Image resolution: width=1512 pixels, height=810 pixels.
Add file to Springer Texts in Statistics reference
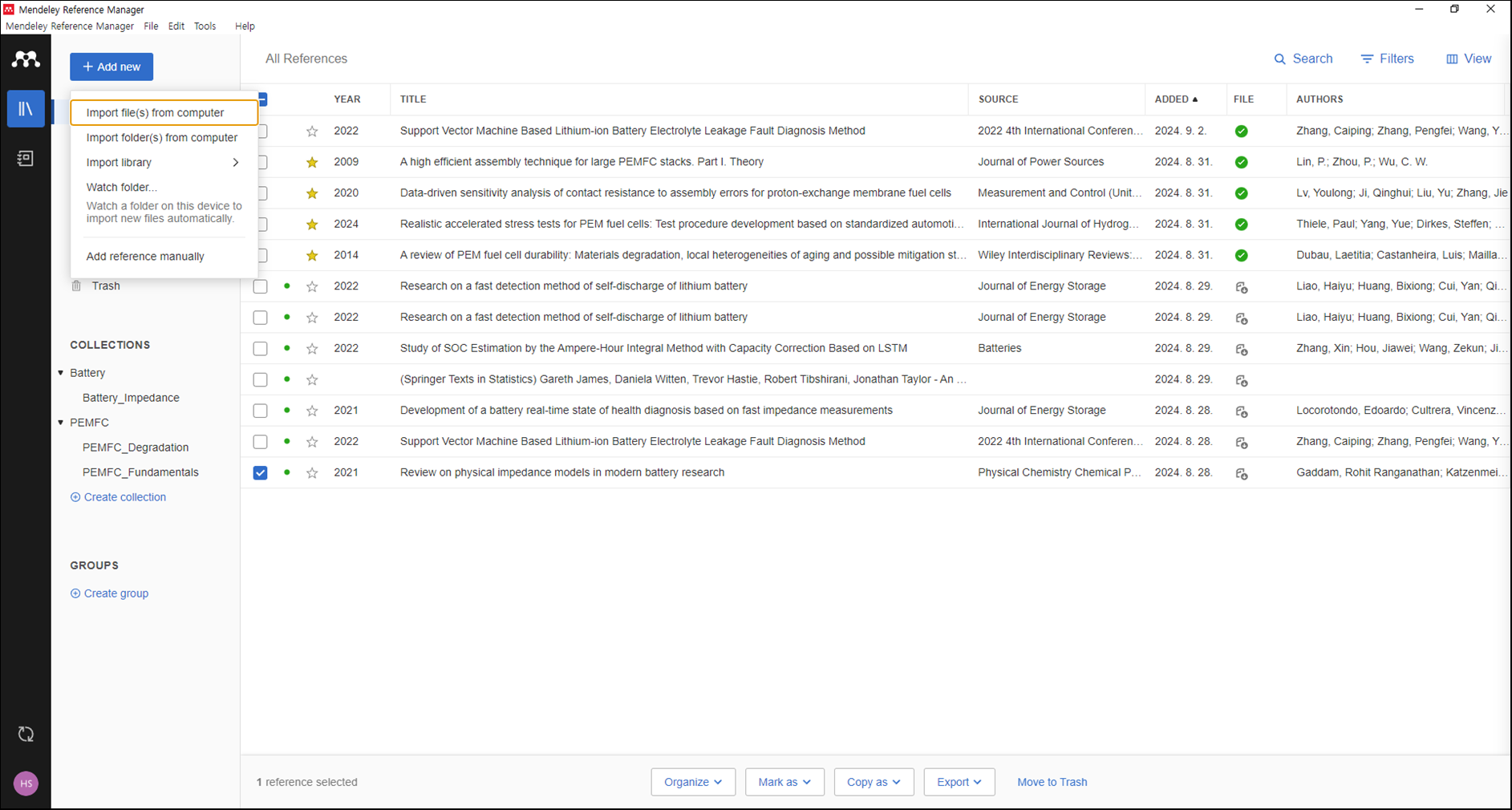pyautogui.click(x=1242, y=381)
